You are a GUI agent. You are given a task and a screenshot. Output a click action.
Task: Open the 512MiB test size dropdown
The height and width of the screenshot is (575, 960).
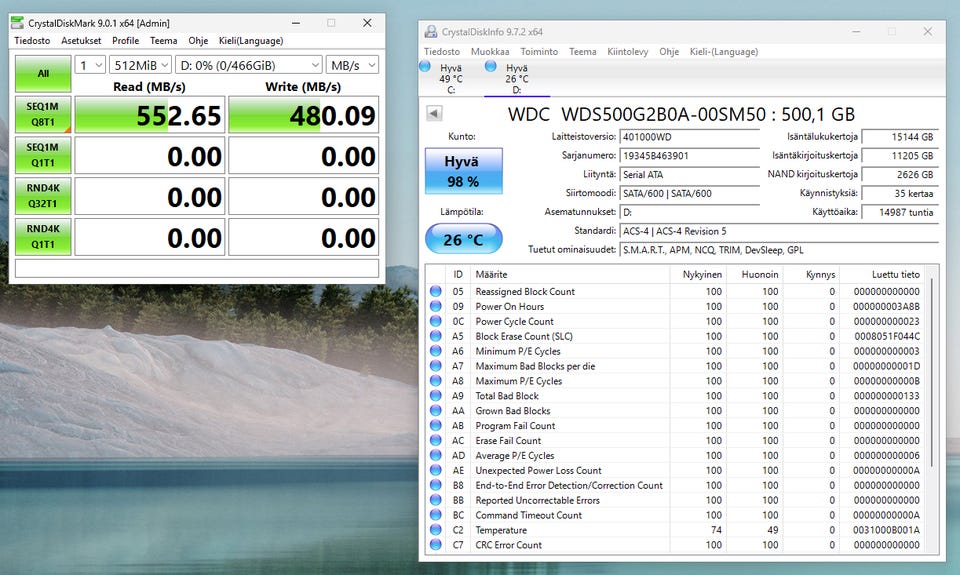click(139, 65)
